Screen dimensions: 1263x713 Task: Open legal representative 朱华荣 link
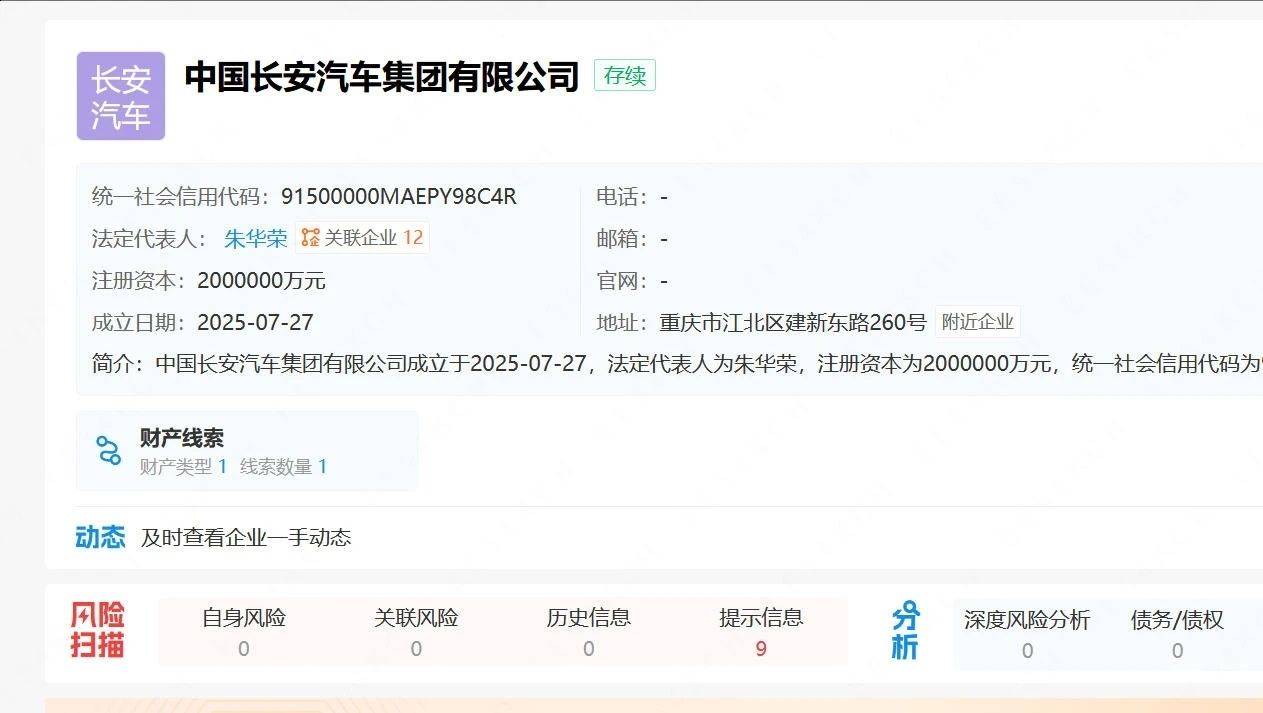coord(256,238)
